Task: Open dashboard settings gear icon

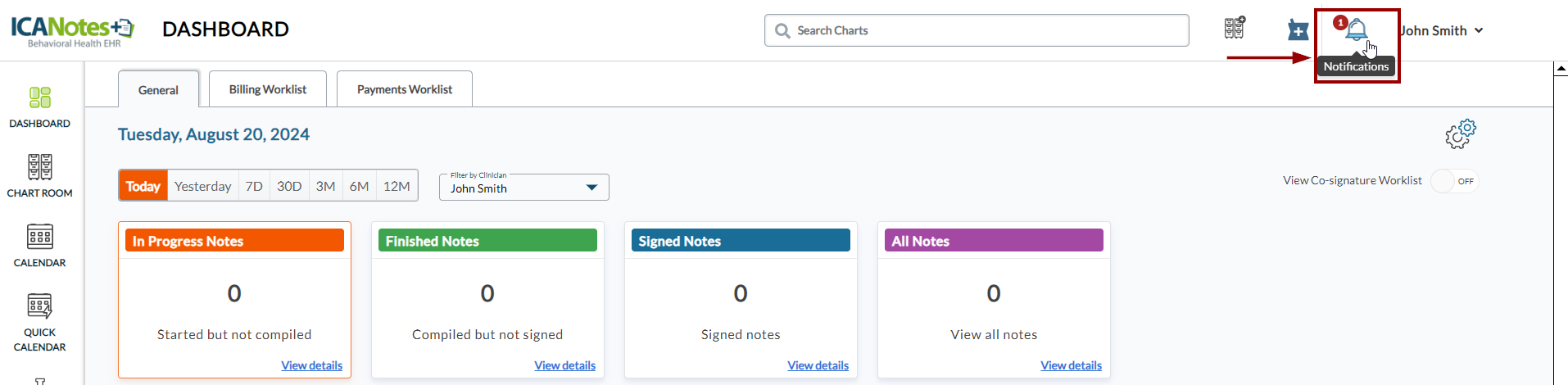Action: [x=1460, y=134]
